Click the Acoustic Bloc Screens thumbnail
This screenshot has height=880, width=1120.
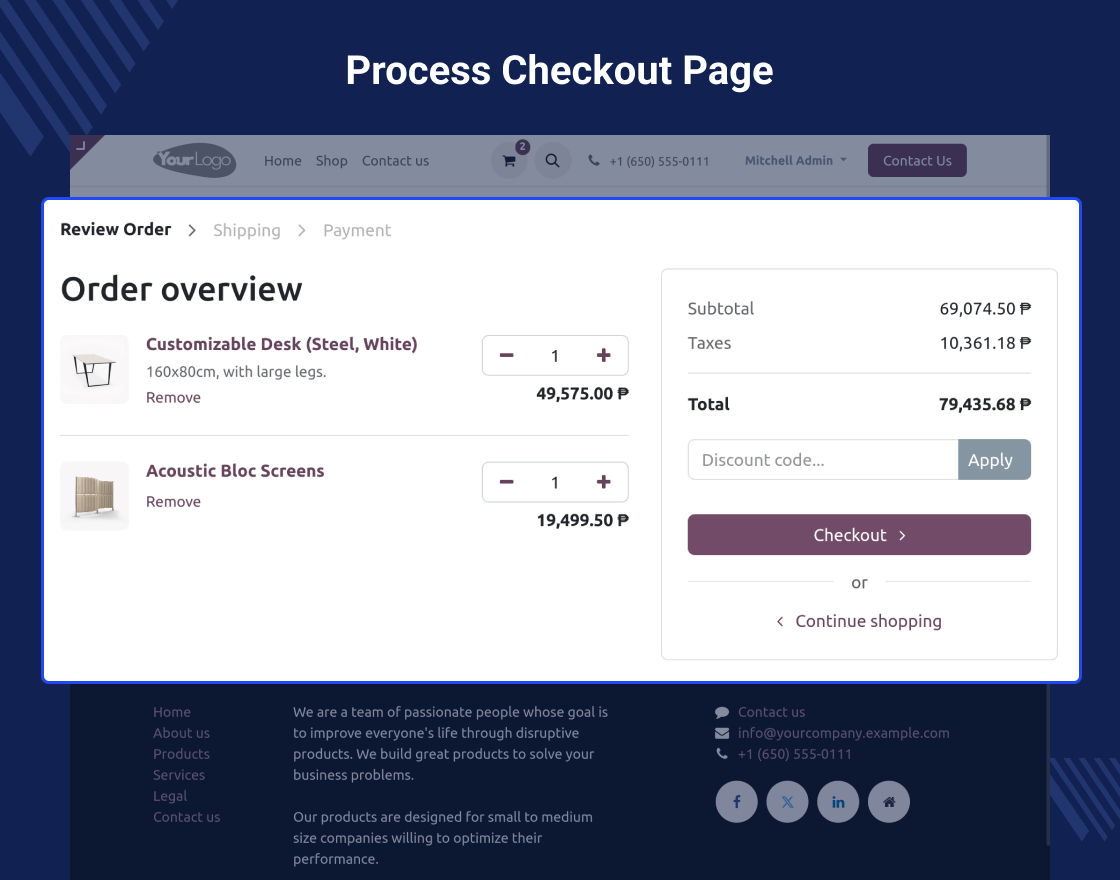(94, 496)
